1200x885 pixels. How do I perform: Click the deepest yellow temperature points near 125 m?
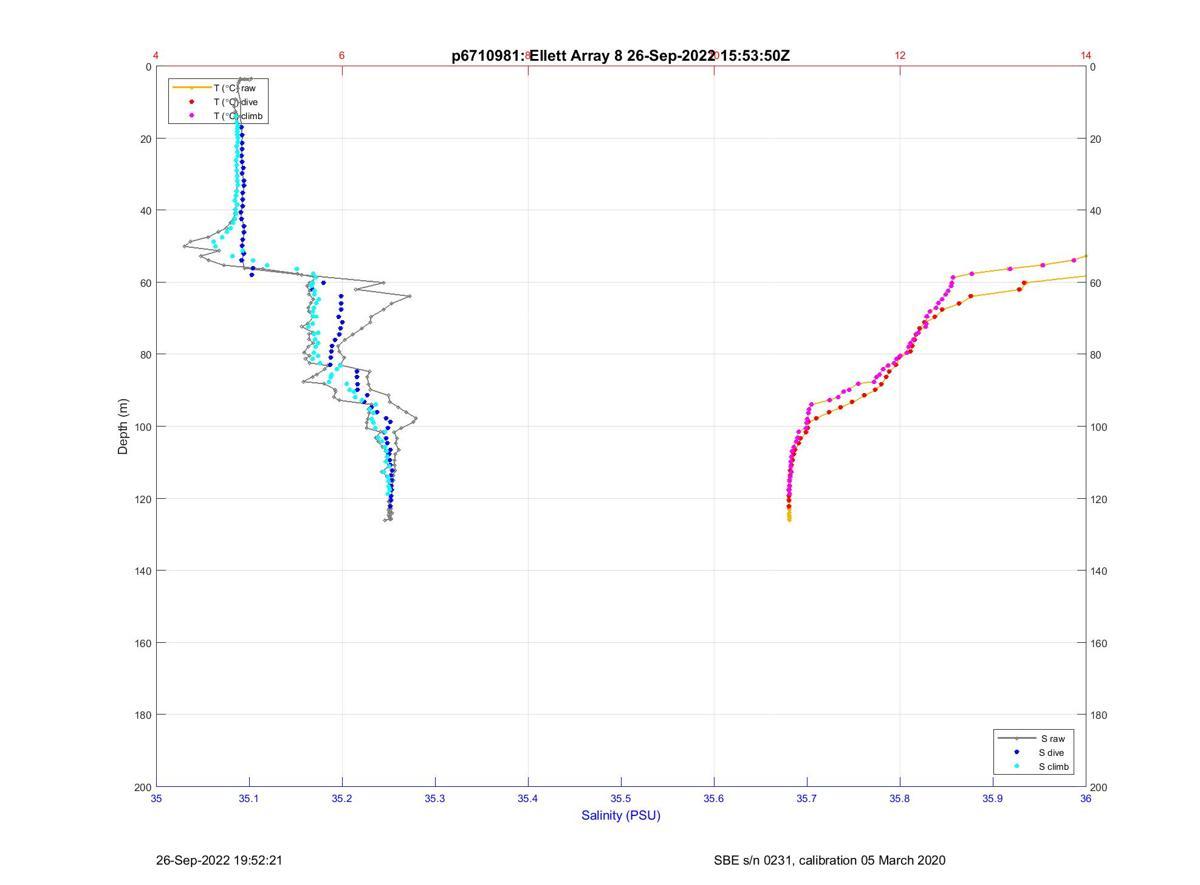(x=789, y=516)
